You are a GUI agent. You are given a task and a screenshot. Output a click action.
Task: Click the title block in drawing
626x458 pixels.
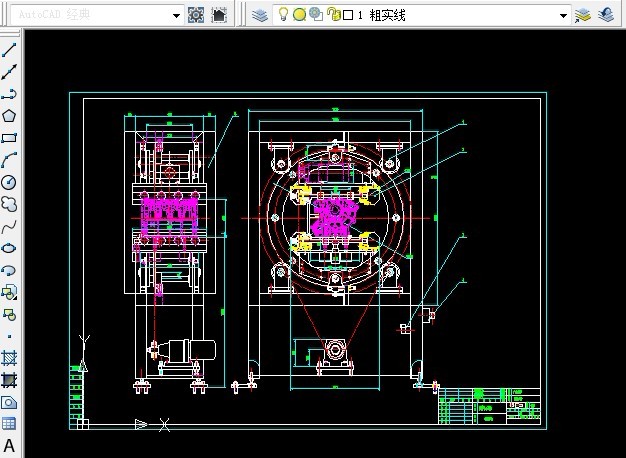491,407
